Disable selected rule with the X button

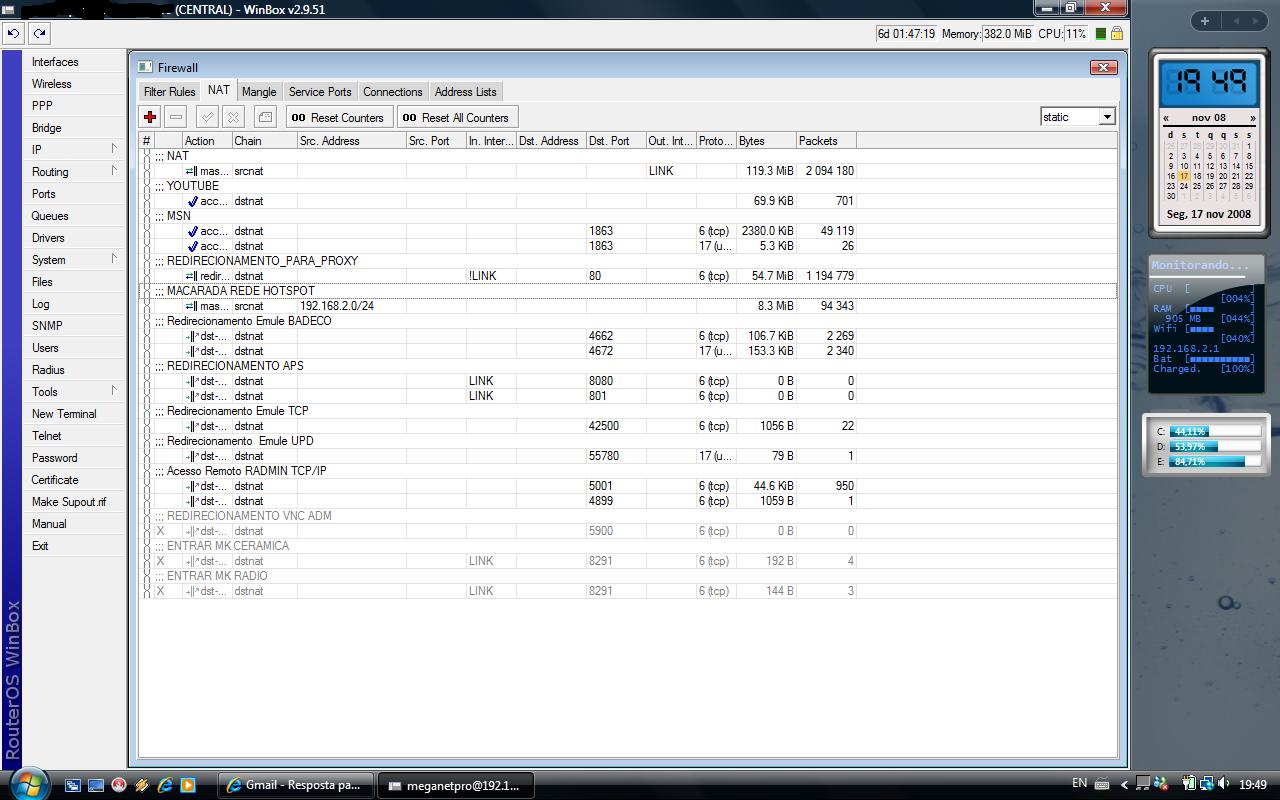233,117
